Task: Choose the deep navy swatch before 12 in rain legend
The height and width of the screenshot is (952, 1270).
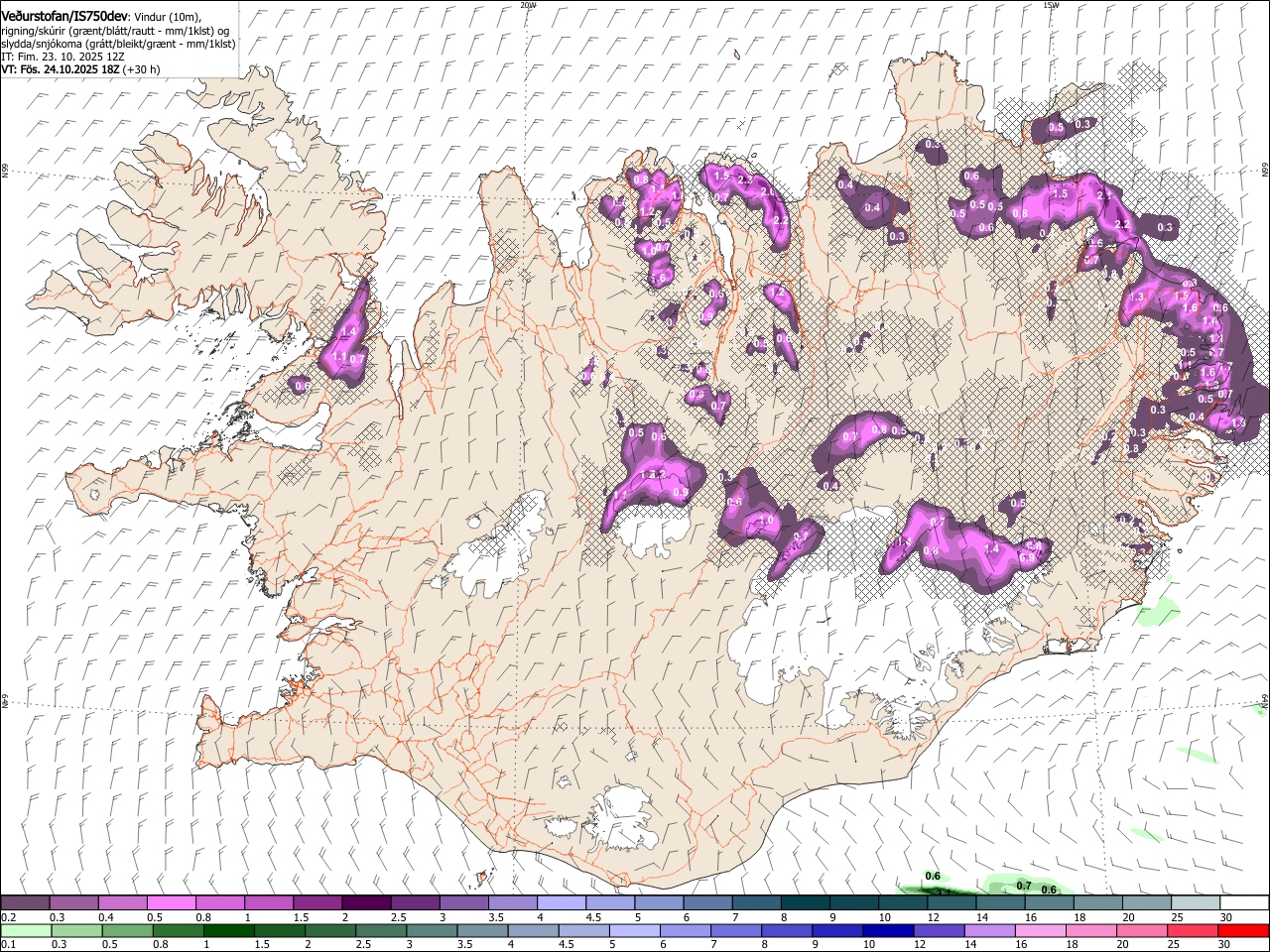Action: pos(887,930)
